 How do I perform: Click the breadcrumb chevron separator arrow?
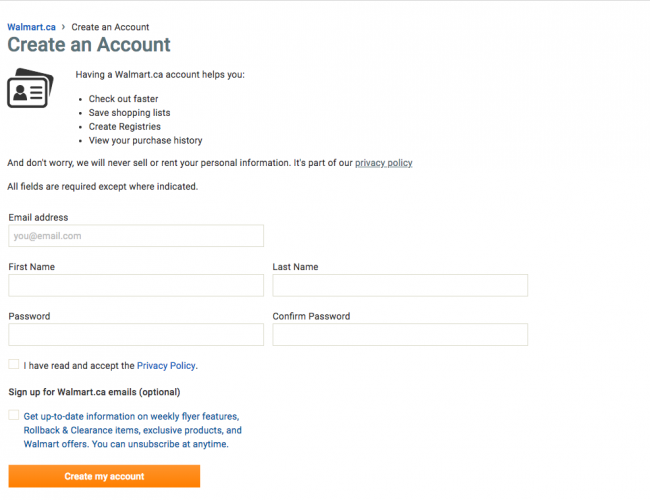pyautogui.click(x=63, y=27)
